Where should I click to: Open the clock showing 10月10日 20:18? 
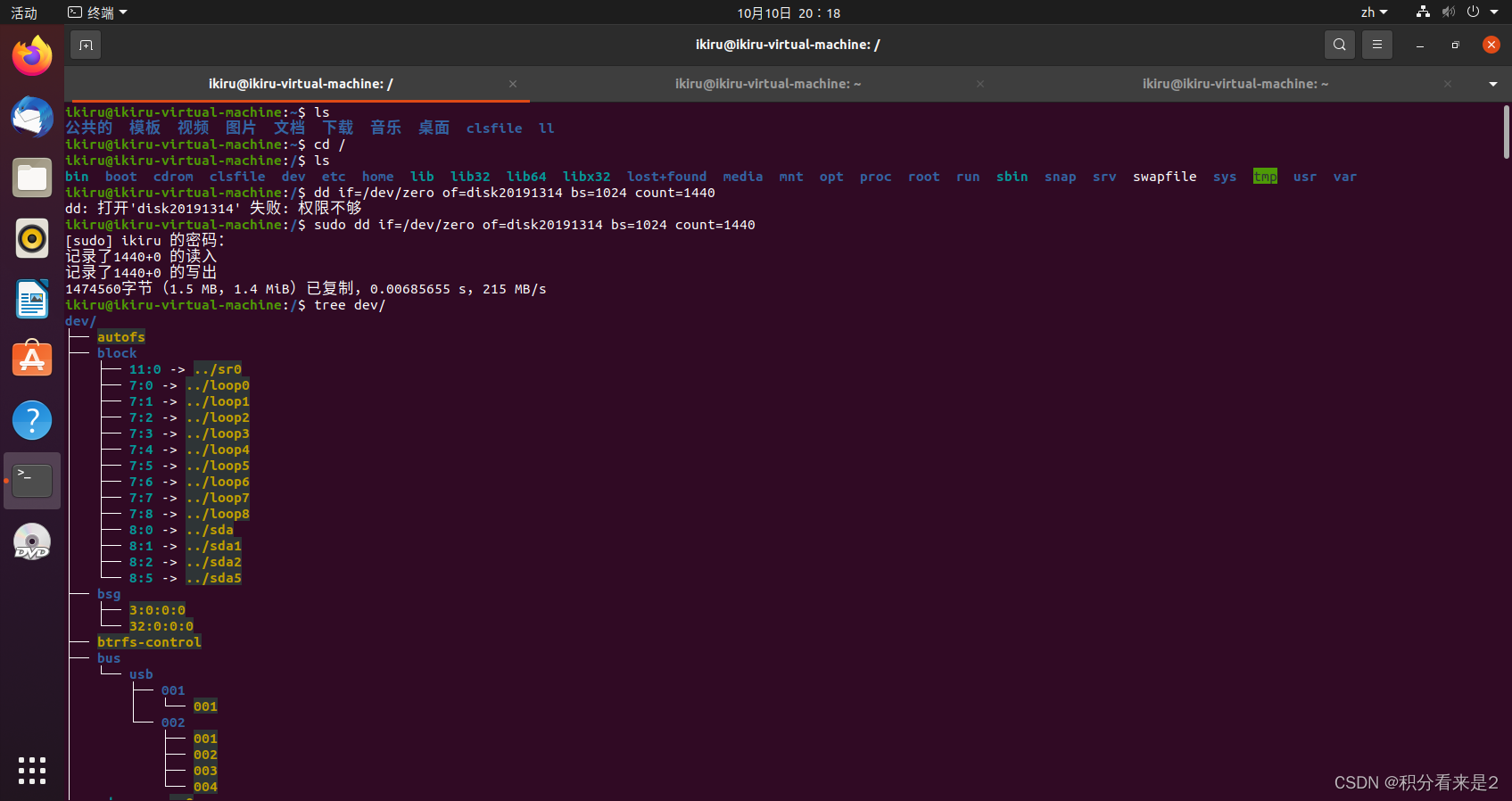click(789, 12)
